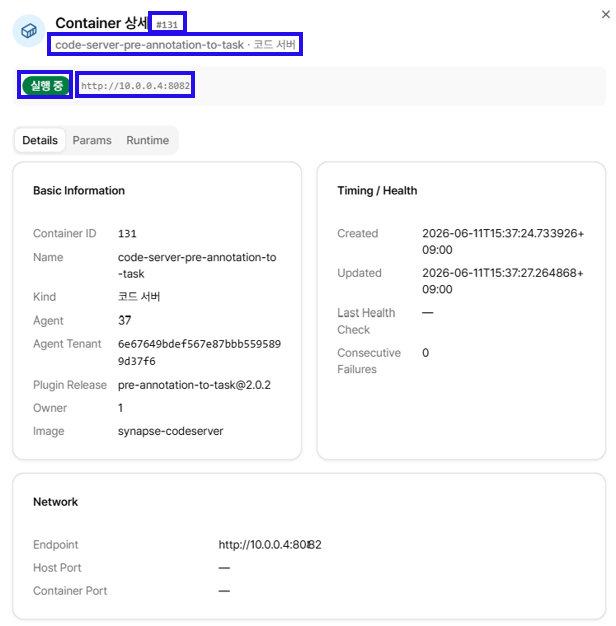Click the Updated label
The image size is (616, 626).
click(359, 273)
